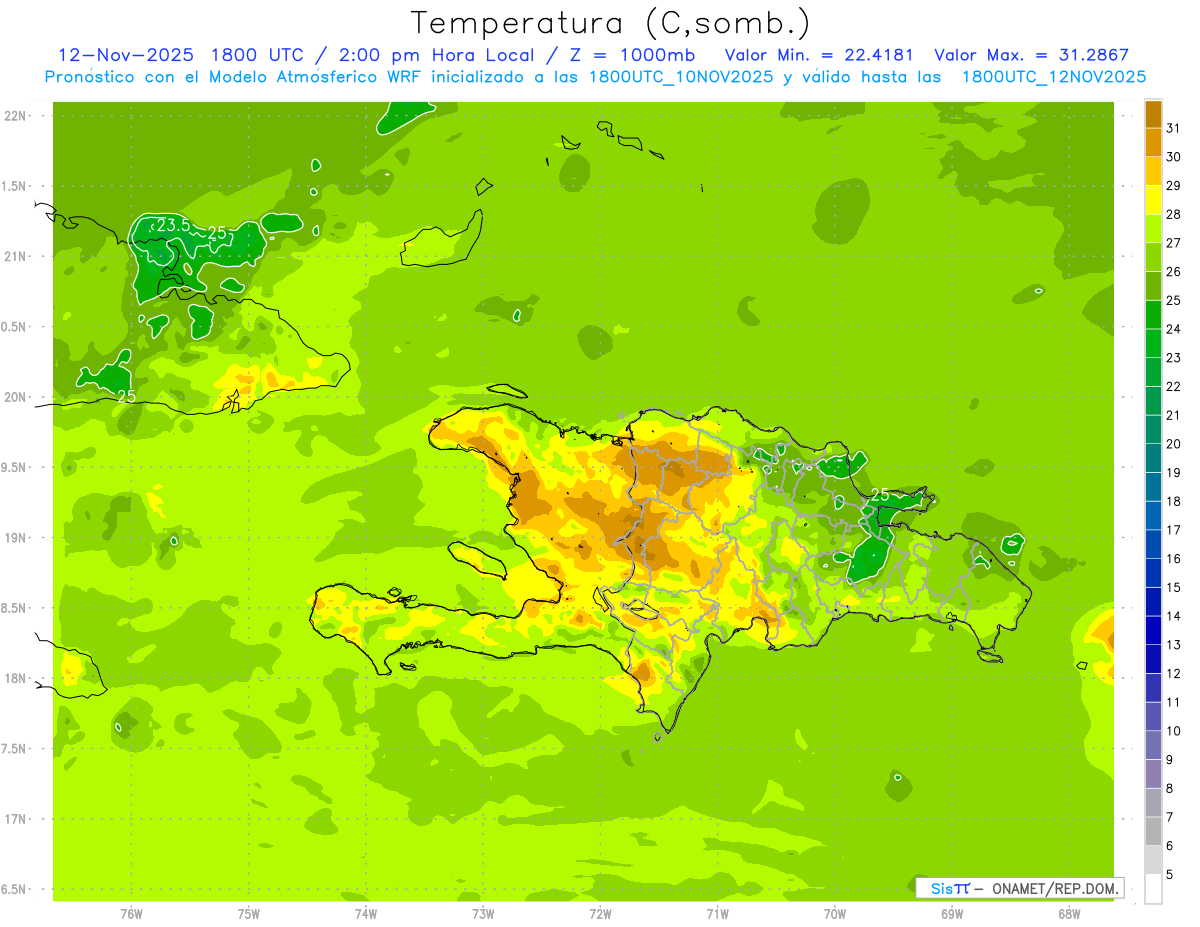Pick the purple swatch between 8 and 9
1200x927 pixels.
(x=1153, y=774)
